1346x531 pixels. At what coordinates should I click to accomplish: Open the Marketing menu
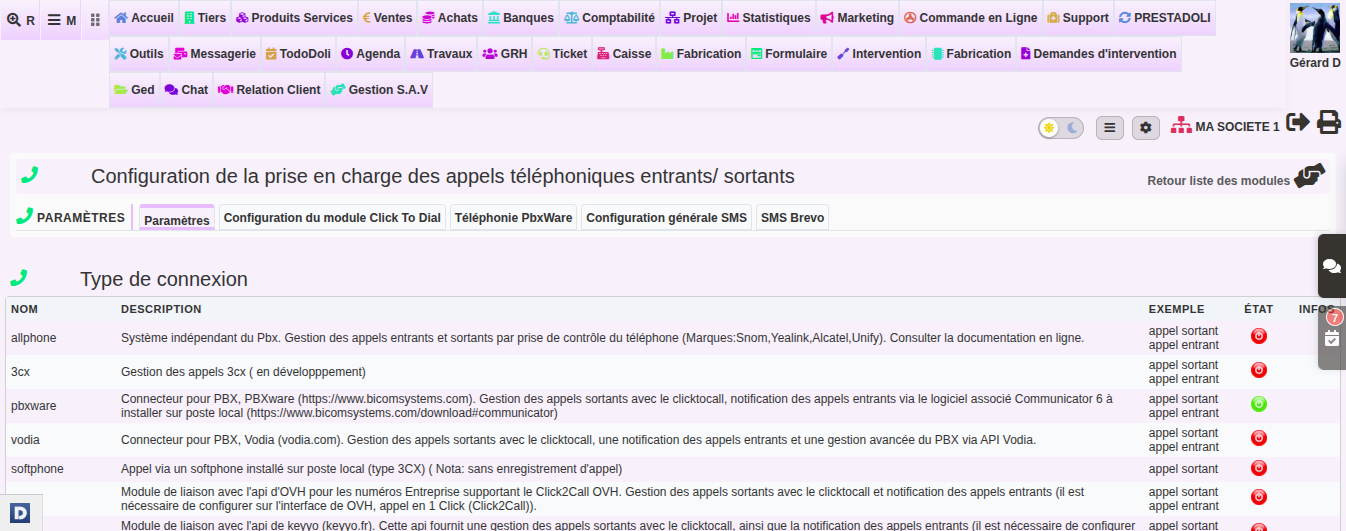tap(857, 18)
